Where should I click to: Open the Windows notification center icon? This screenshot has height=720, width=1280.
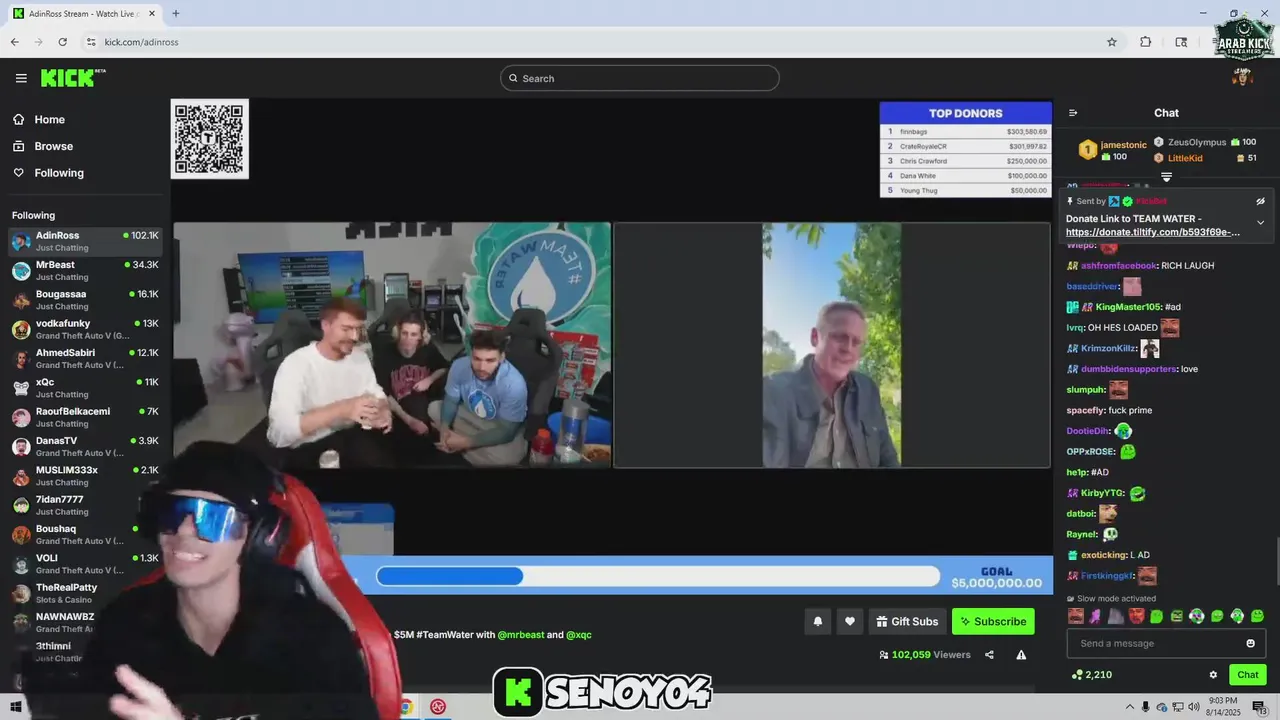click(x=1259, y=707)
